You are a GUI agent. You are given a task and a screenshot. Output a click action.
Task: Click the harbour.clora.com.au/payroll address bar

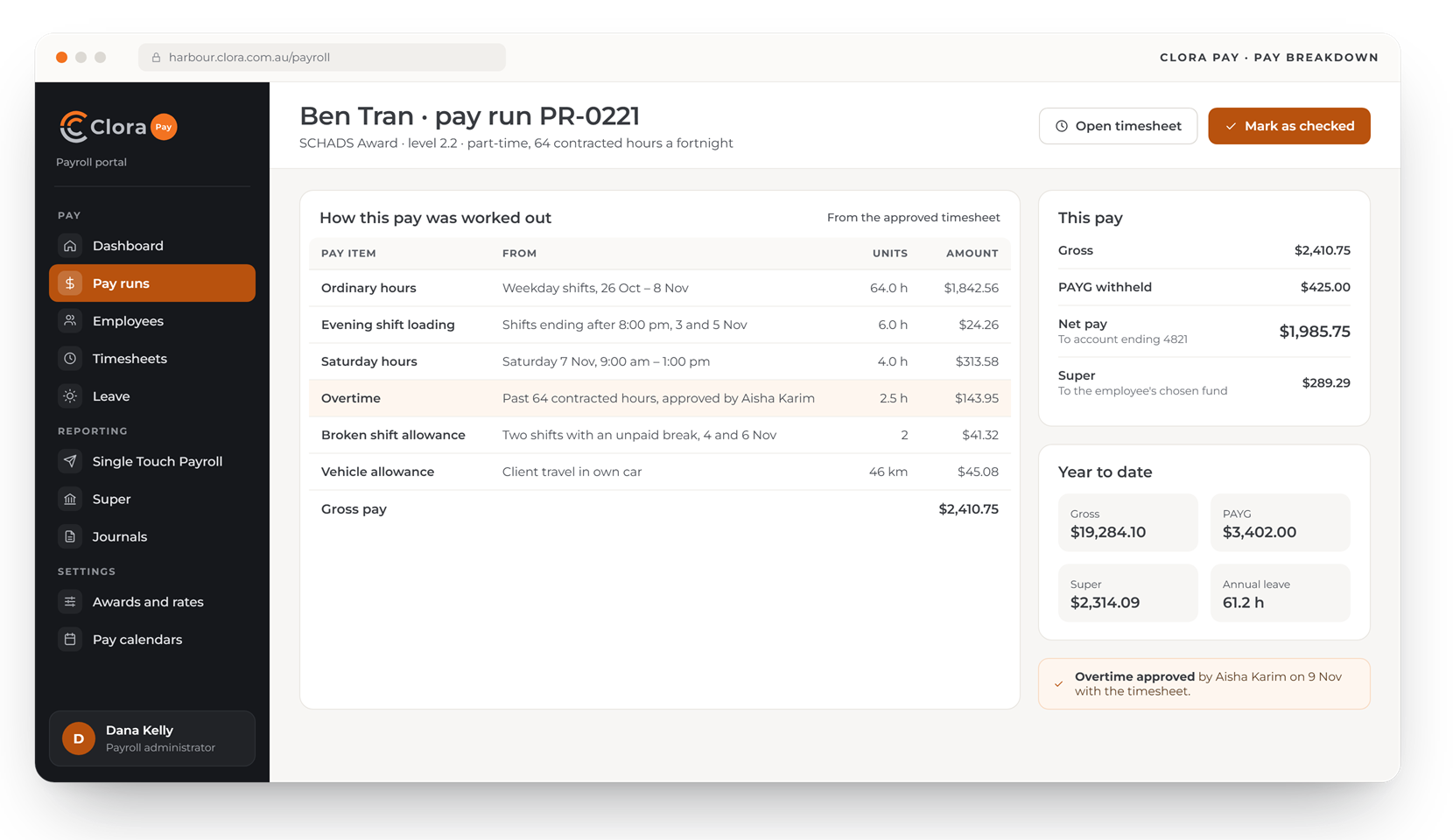(x=322, y=58)
